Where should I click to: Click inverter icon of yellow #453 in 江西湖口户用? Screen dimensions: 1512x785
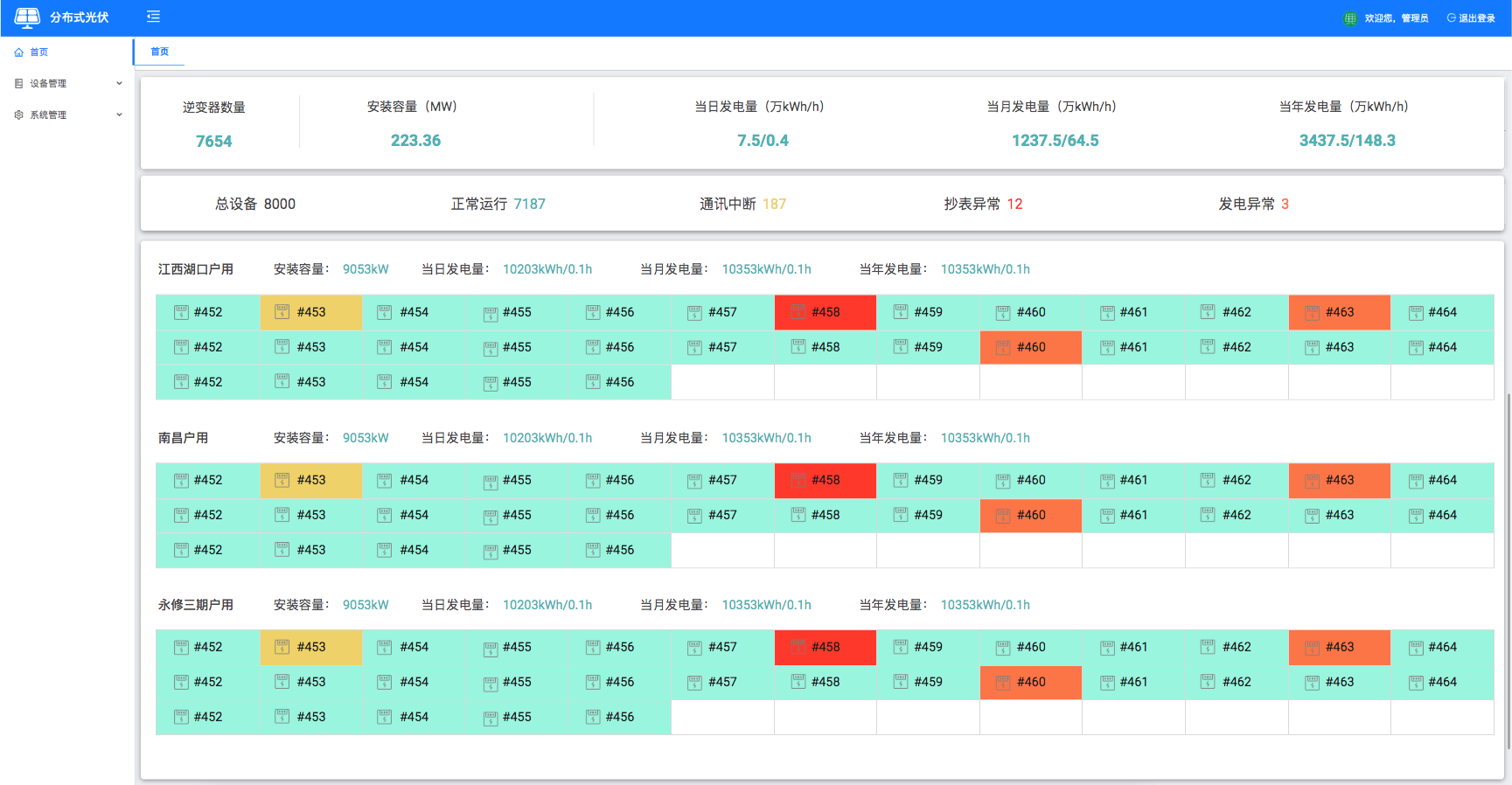(x=282, y=311)
